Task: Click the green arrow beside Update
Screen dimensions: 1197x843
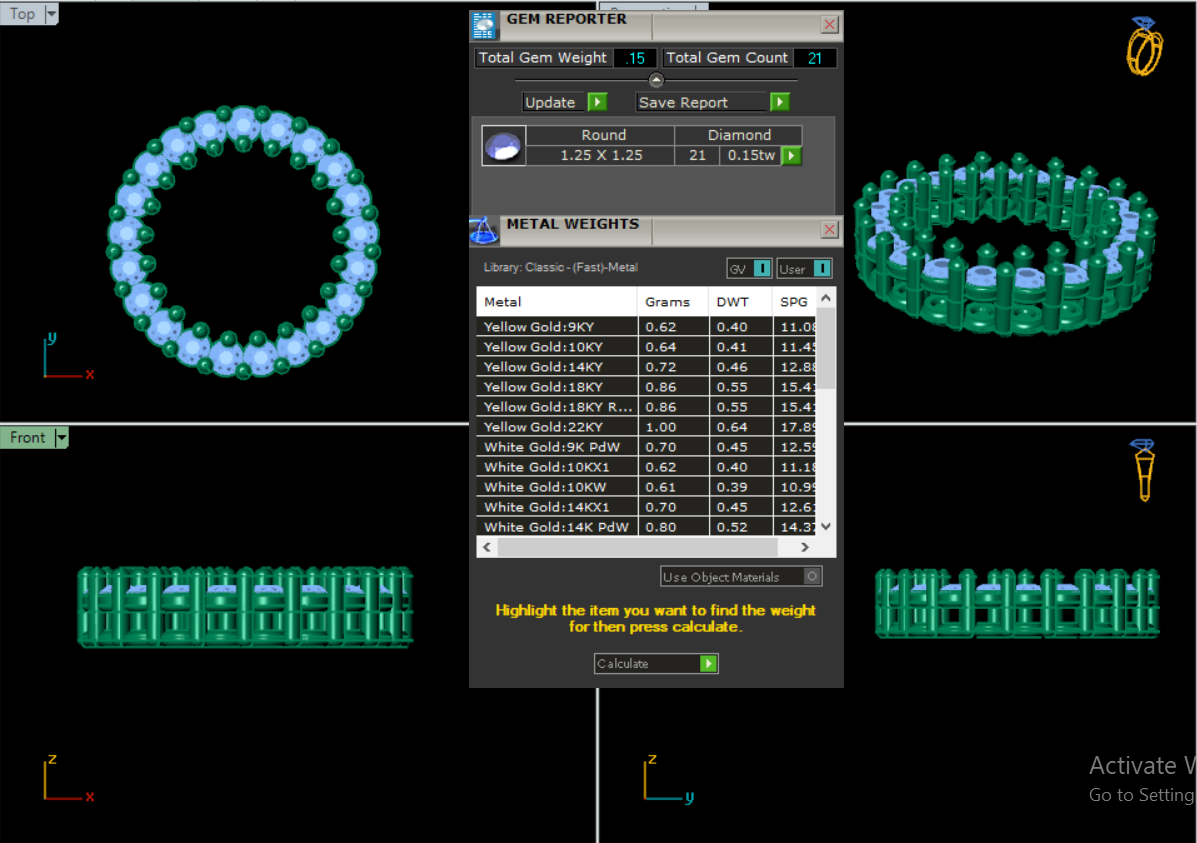Action: click(597, 101)
